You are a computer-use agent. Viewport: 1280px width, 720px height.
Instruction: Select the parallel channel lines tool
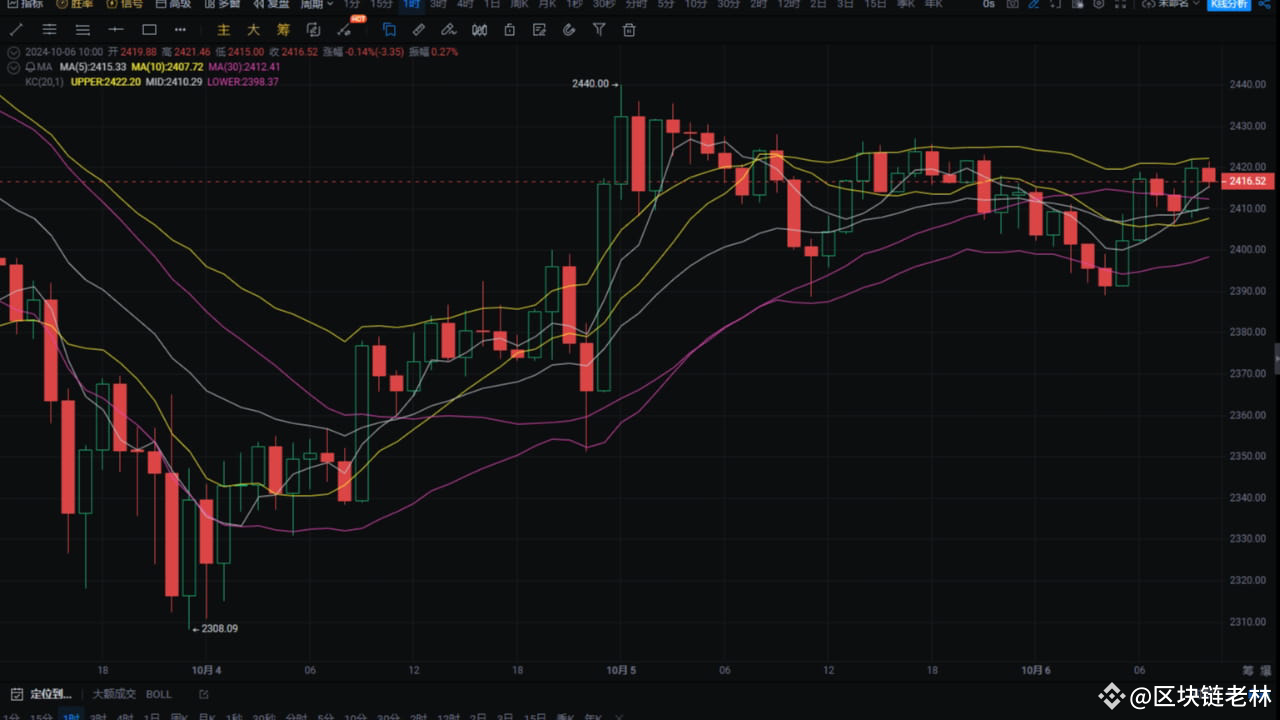coord(49,30)
